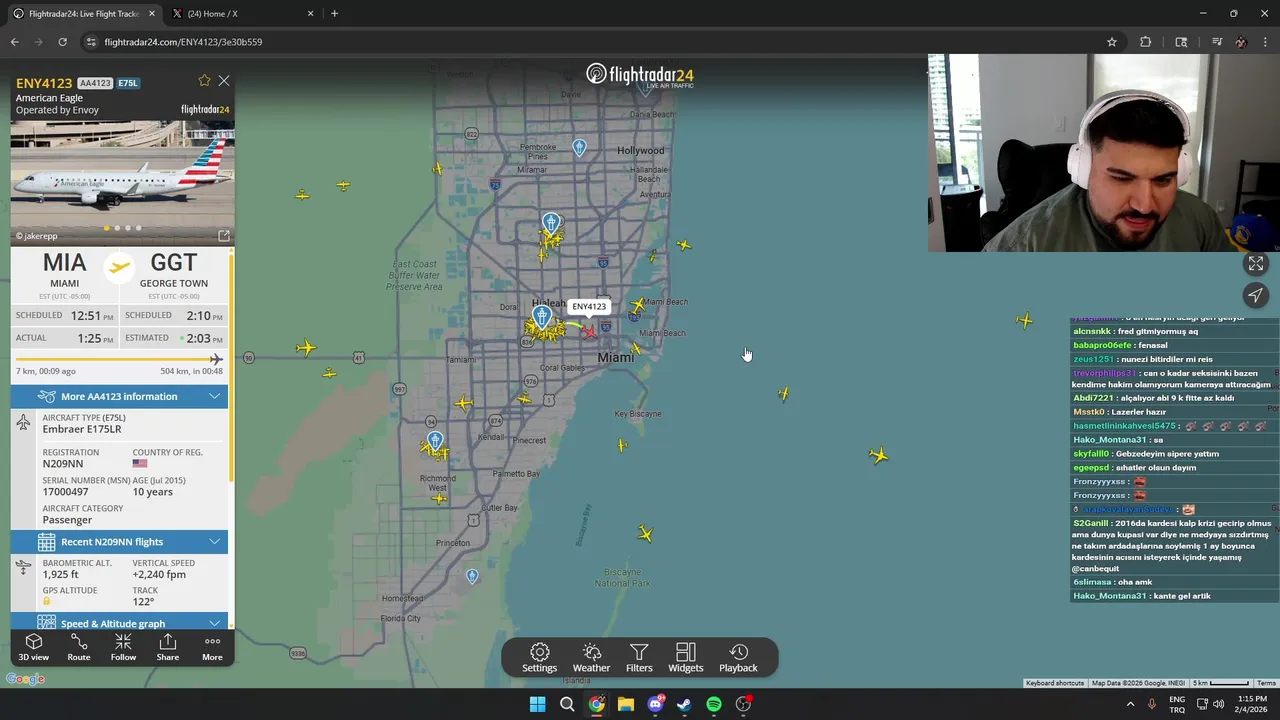Click the Flightradar24 logo

[x=639, y=75]
